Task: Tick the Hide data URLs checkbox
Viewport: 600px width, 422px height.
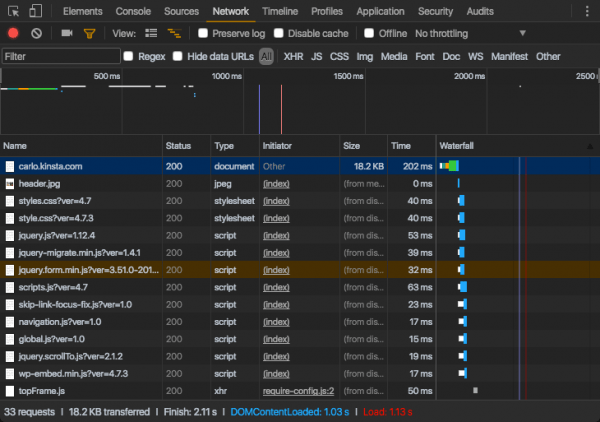Action: [x=178, y=56]
